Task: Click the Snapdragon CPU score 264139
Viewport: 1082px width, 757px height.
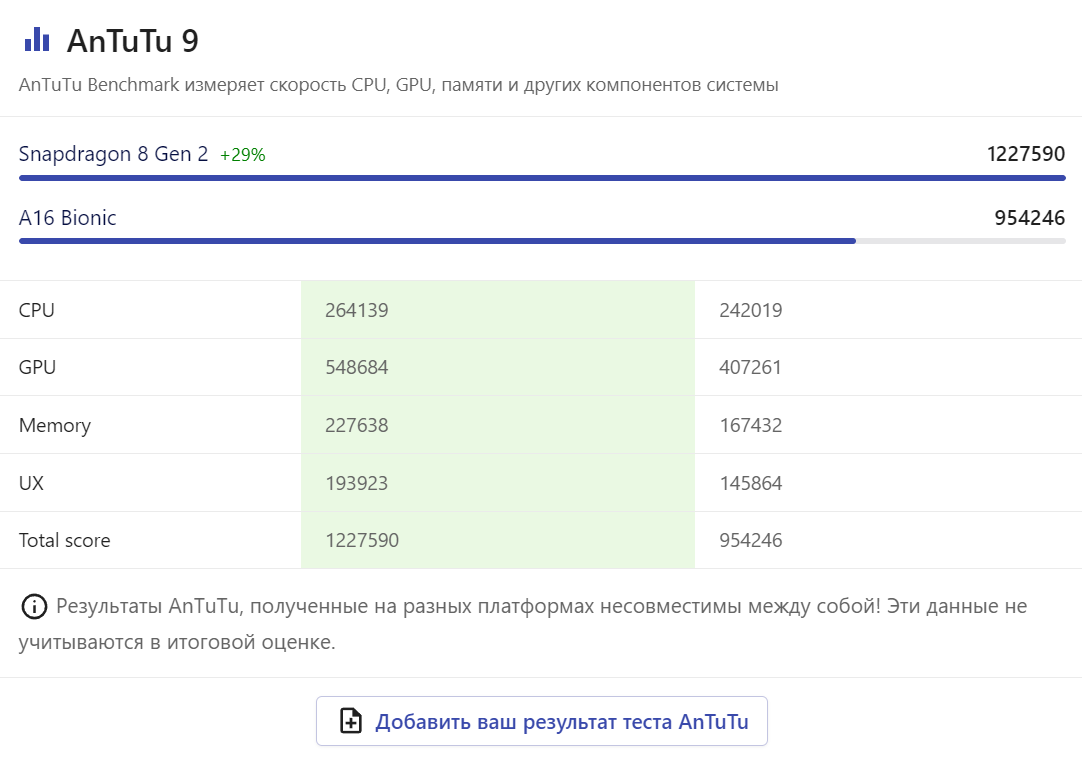Action: (356, 310)
